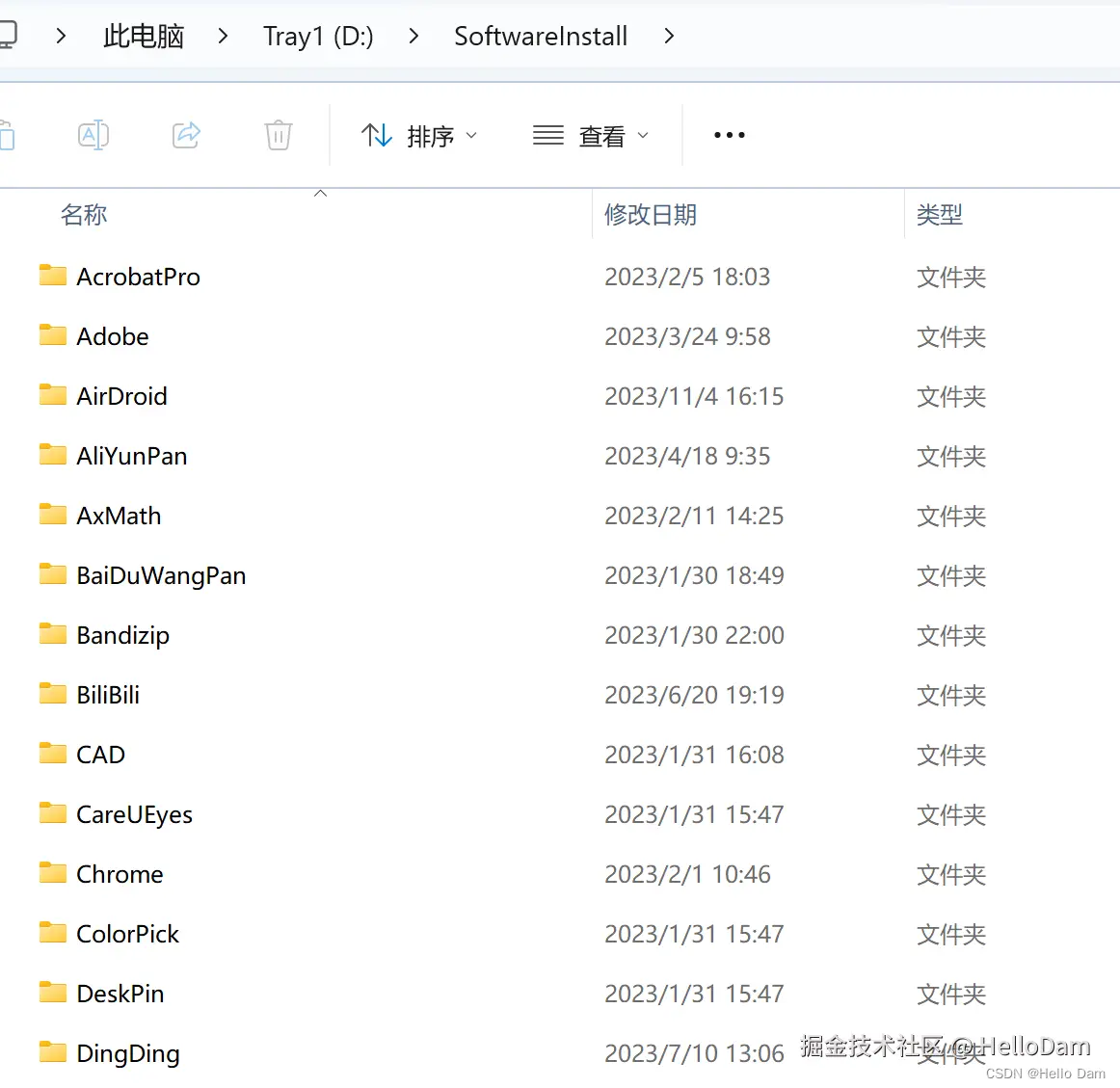Image resolution: width=1120 pixels, height=1088 pixels.
Task: Click the DingDing folder name
Action: (128, 1054)
